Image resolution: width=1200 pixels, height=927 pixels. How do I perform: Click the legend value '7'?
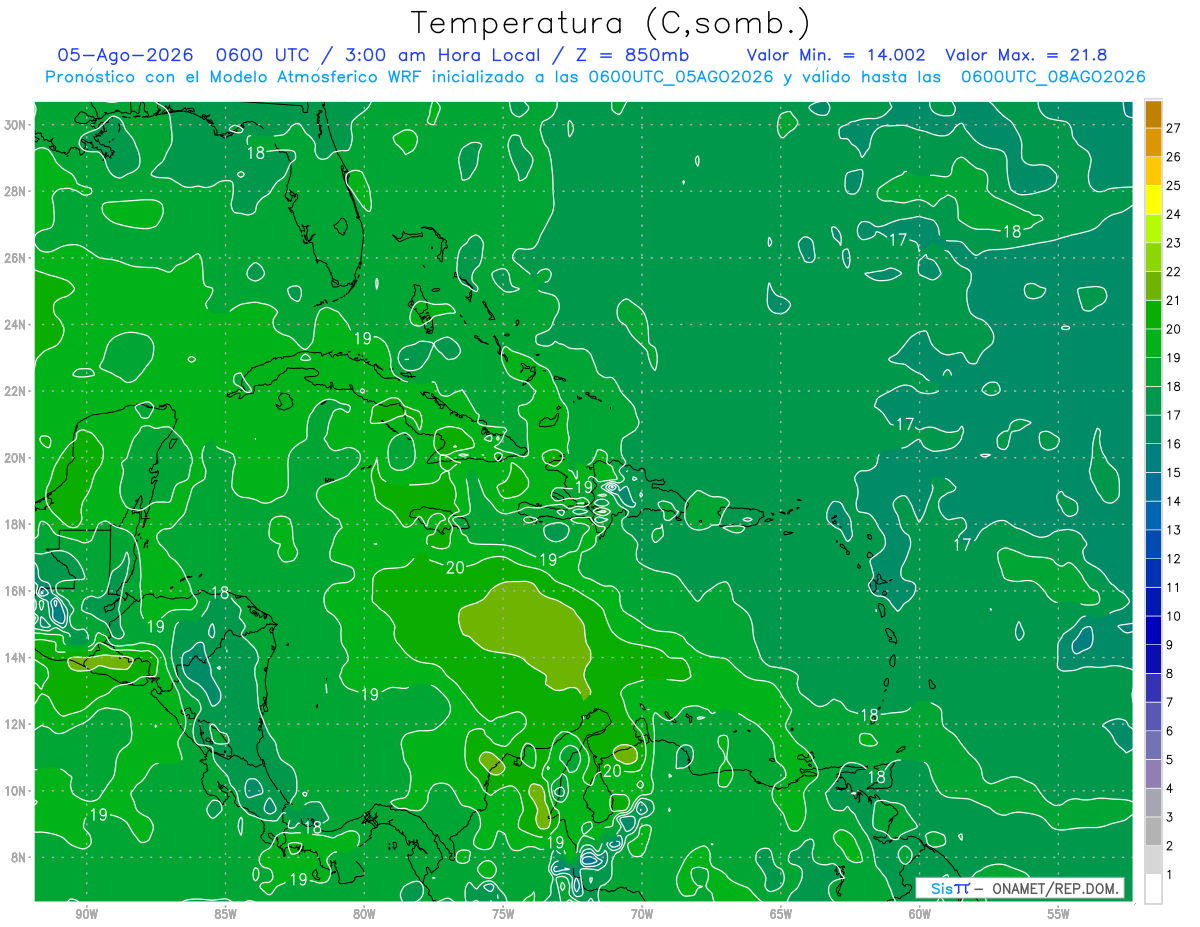coord(1170,702)
